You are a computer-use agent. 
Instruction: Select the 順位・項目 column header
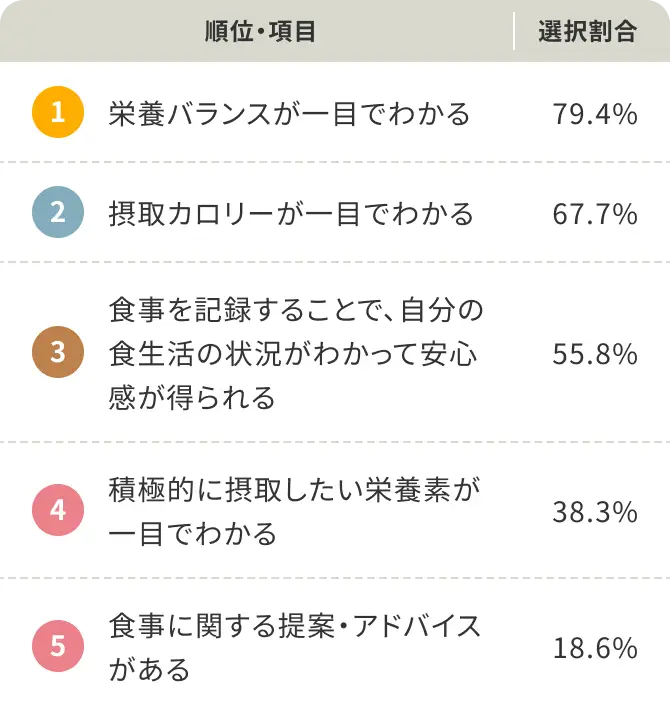[x=260, y=31]
